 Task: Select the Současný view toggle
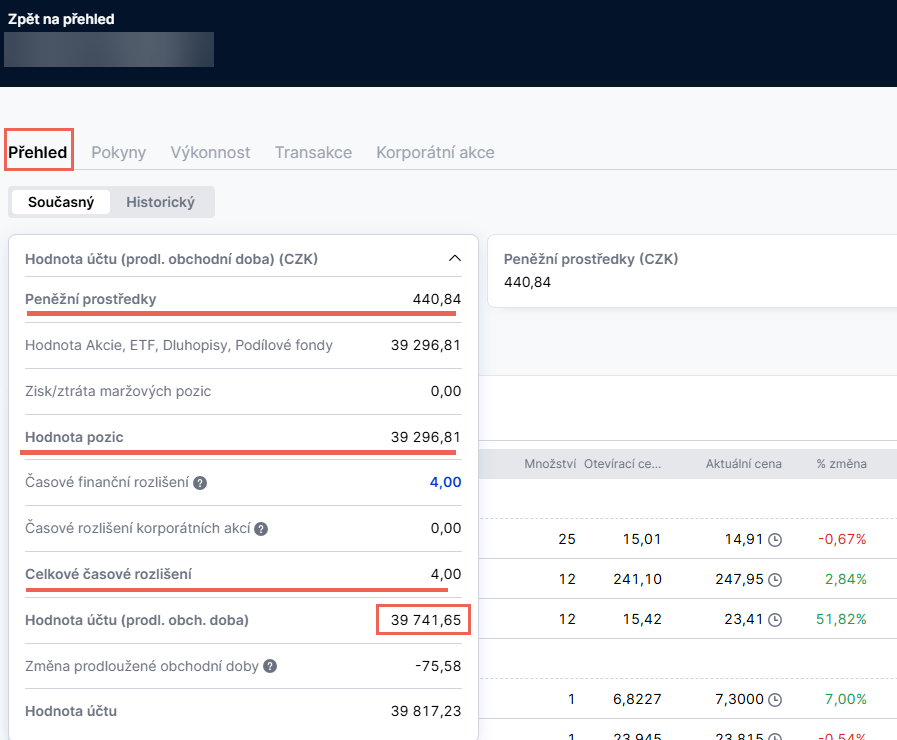pyautogui.click(x=61, y=202)
